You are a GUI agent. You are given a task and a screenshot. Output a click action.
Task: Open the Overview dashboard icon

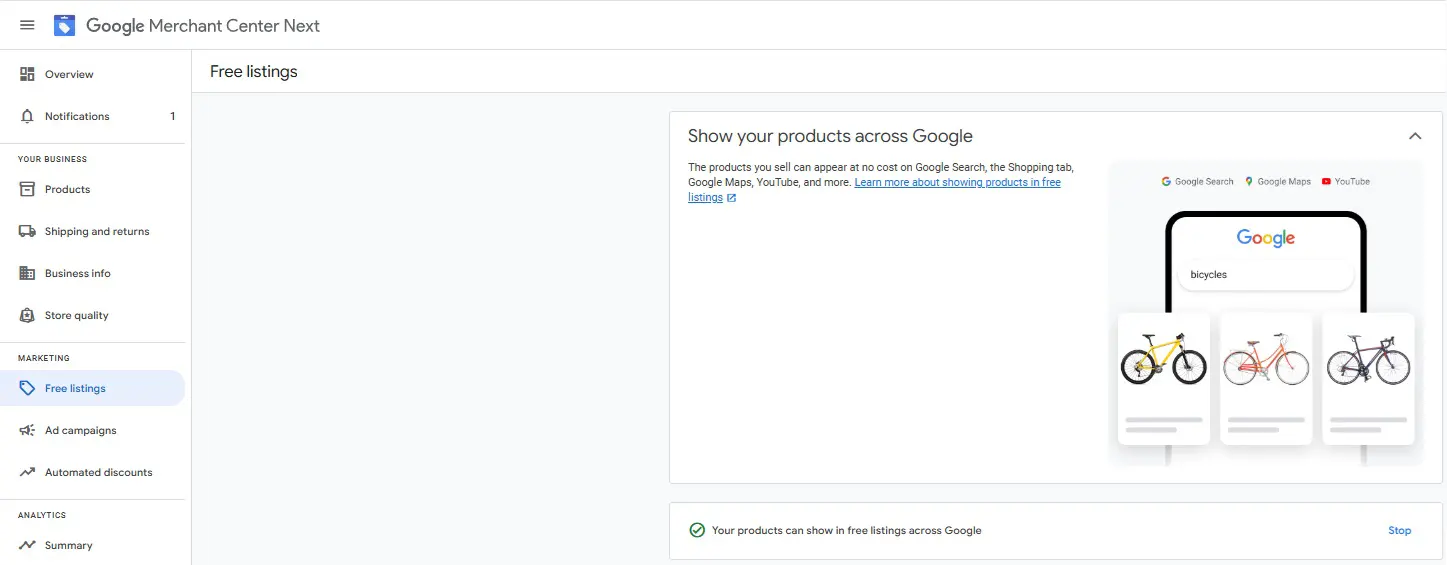click(x=27, y=74)
